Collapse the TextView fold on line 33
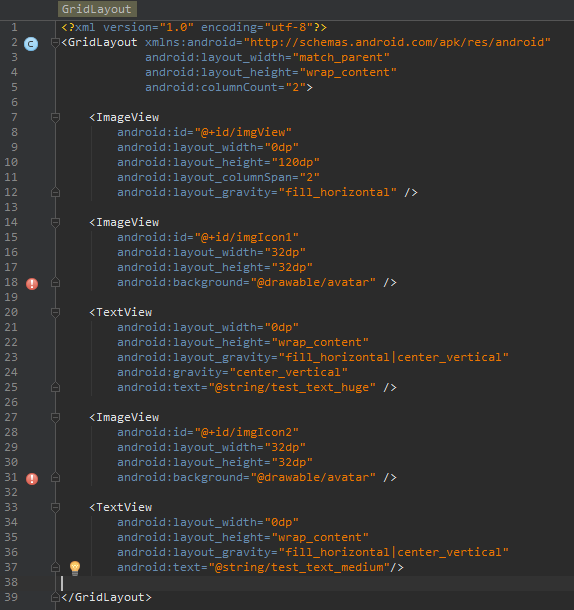The width and height of the screenshot is (574, 610). [55, 507]
